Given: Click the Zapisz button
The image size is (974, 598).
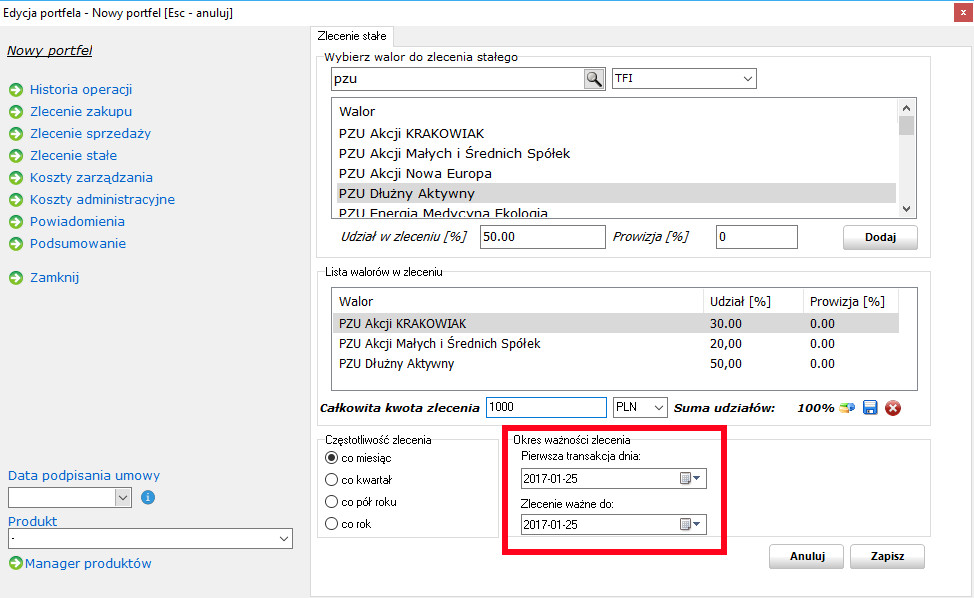Looking at the screenshot, I should 887,557.
